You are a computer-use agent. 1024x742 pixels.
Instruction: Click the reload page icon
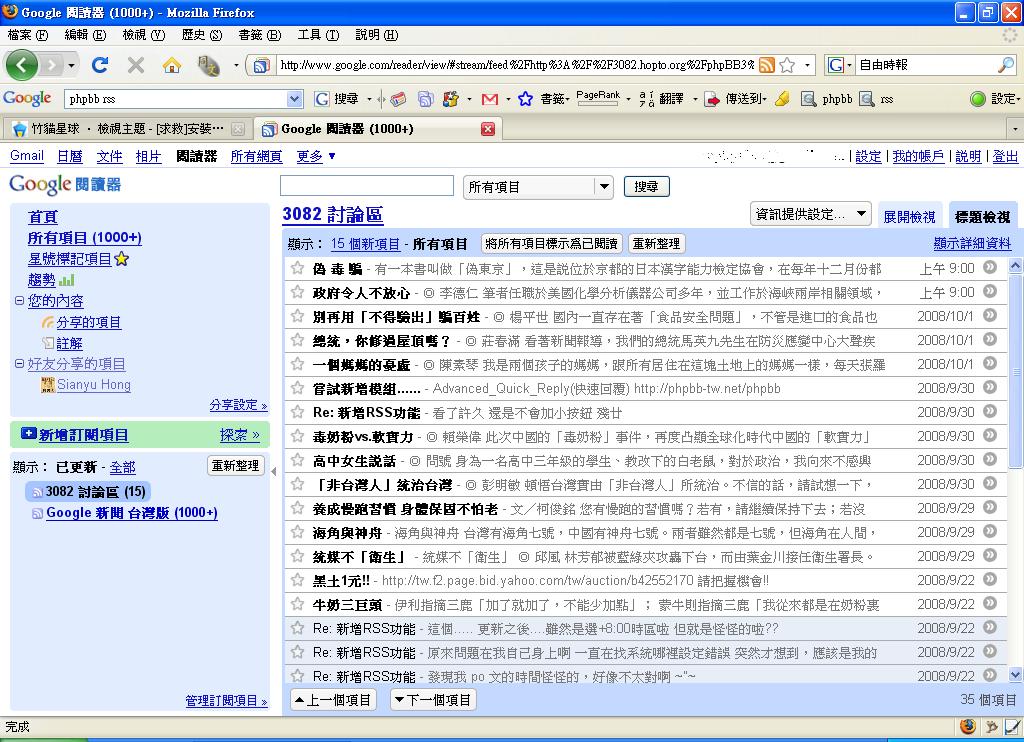[x=100, y=65]
